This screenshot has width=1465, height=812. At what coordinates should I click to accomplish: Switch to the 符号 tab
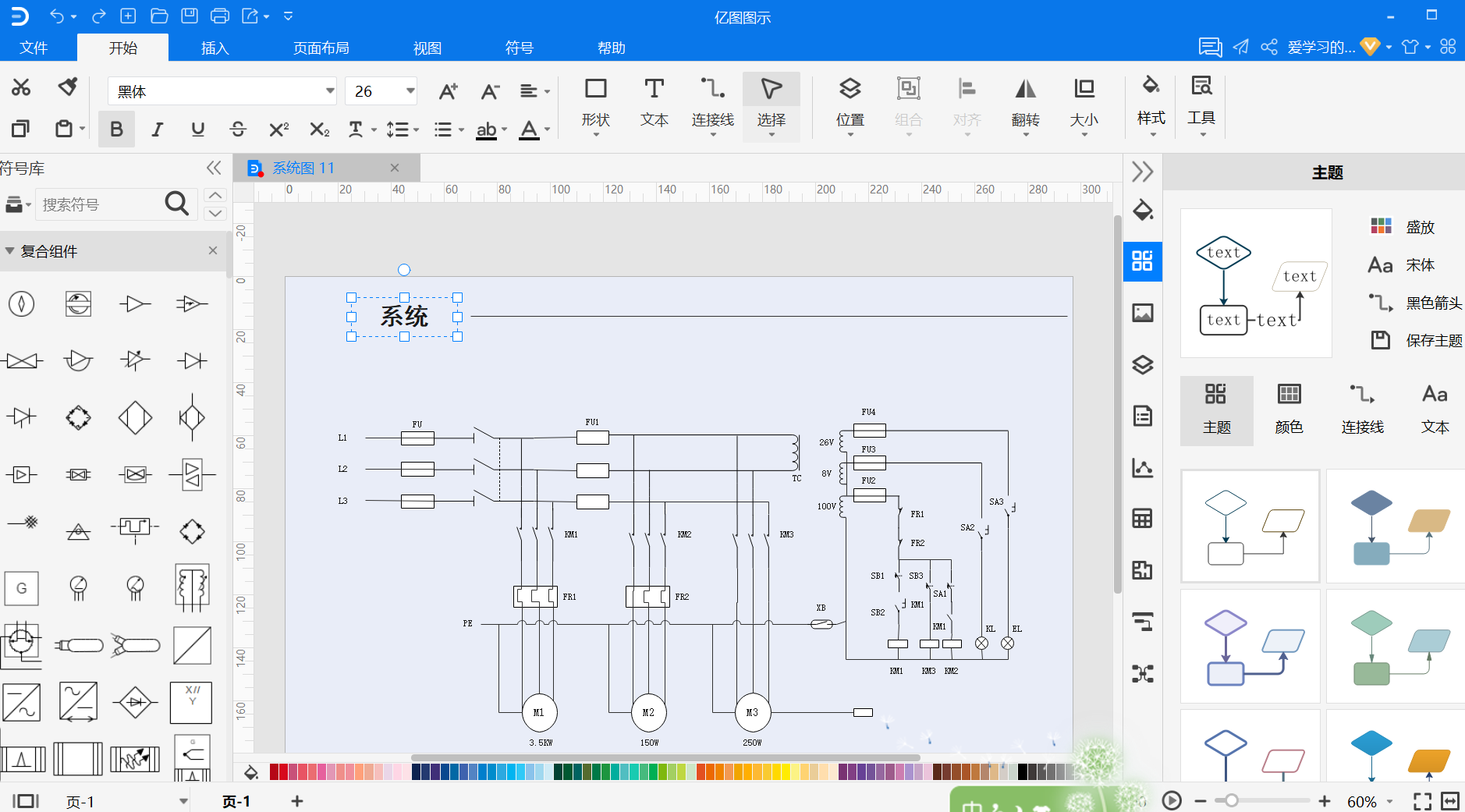click(x=519, y=48)
